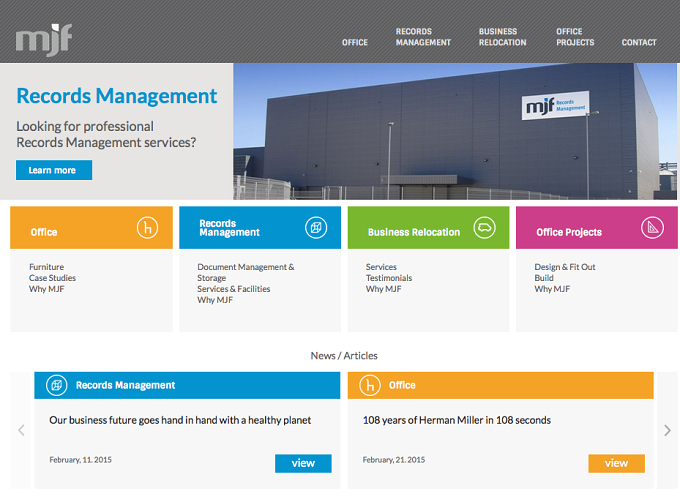Click the date February, 21. 2015
This screenshot has height=502, width=680.
point(394,460)
